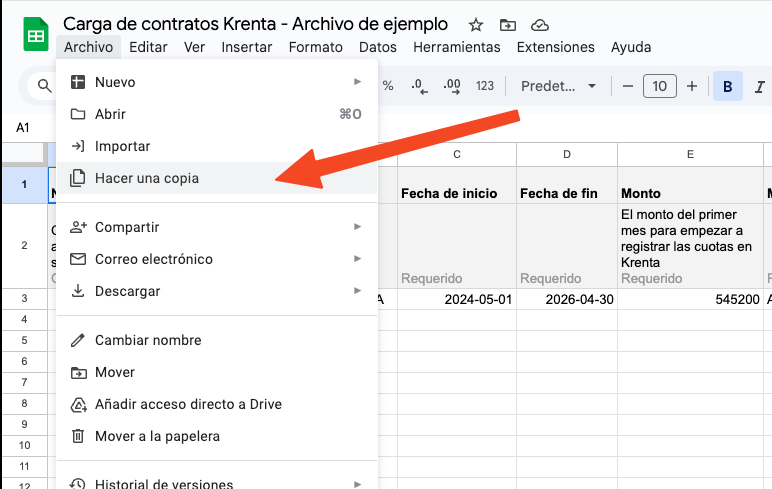Screen dimensions: 772x489
Task: Expand the Compartir submenu
Action: [x=217, y=227]
